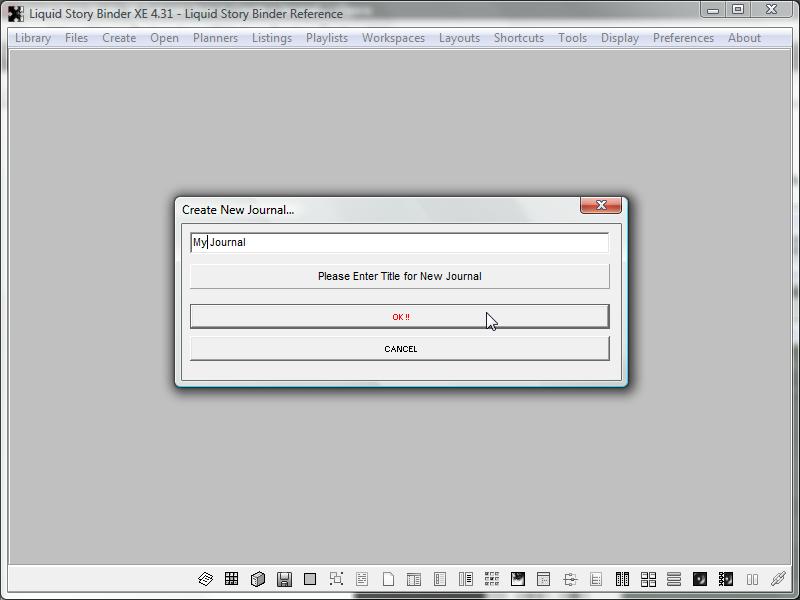The width and height of the screenshot is (800, 600).
Task: Click the 3D cube icon in bottom toolbar
Action: point(258,579)
